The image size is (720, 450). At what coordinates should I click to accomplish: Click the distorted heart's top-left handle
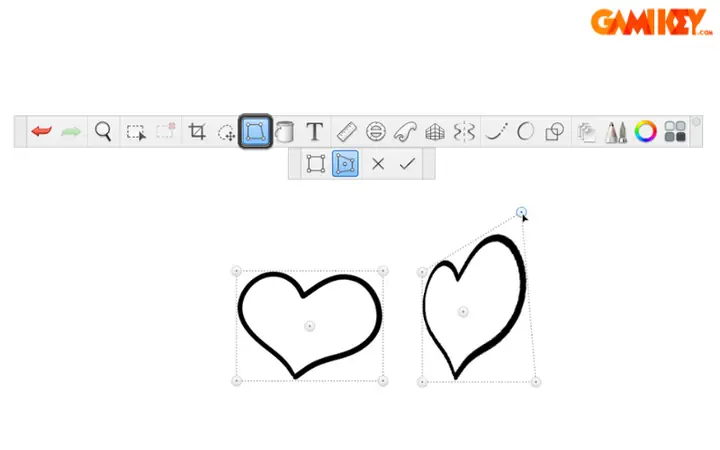(x=422, y=272)
